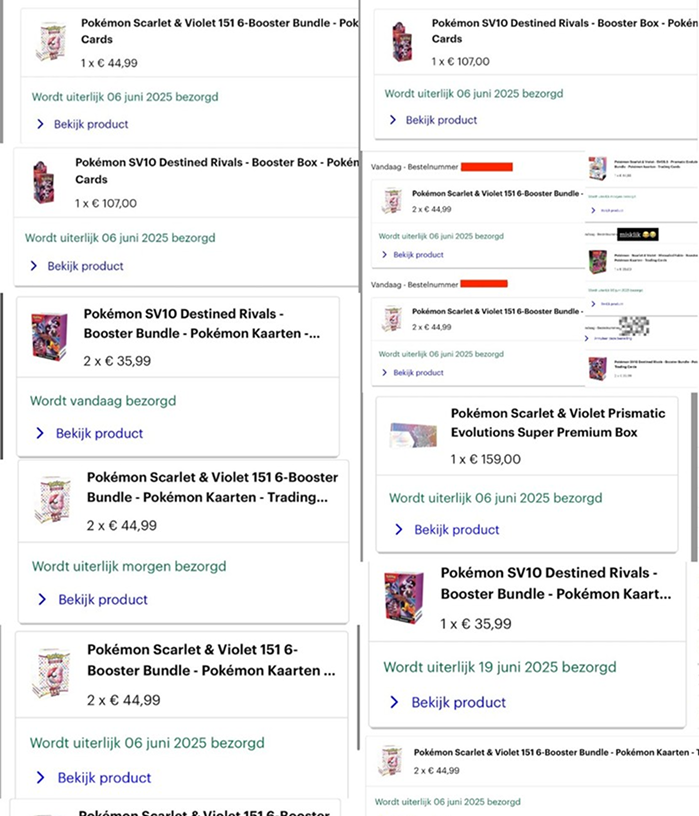The width and height of the screenshot is (699, 816).
Task: Open Bekijk product for the order delivered vandaag
Action: click(99, 434)
